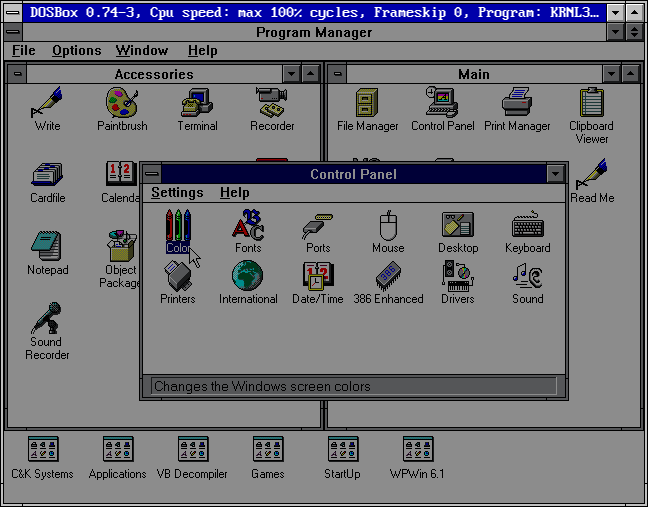Image resolution: width=648 pixels, height=507 pixels.
Task: Select the Print Manager icon in Main
Action: coord(517,109)
